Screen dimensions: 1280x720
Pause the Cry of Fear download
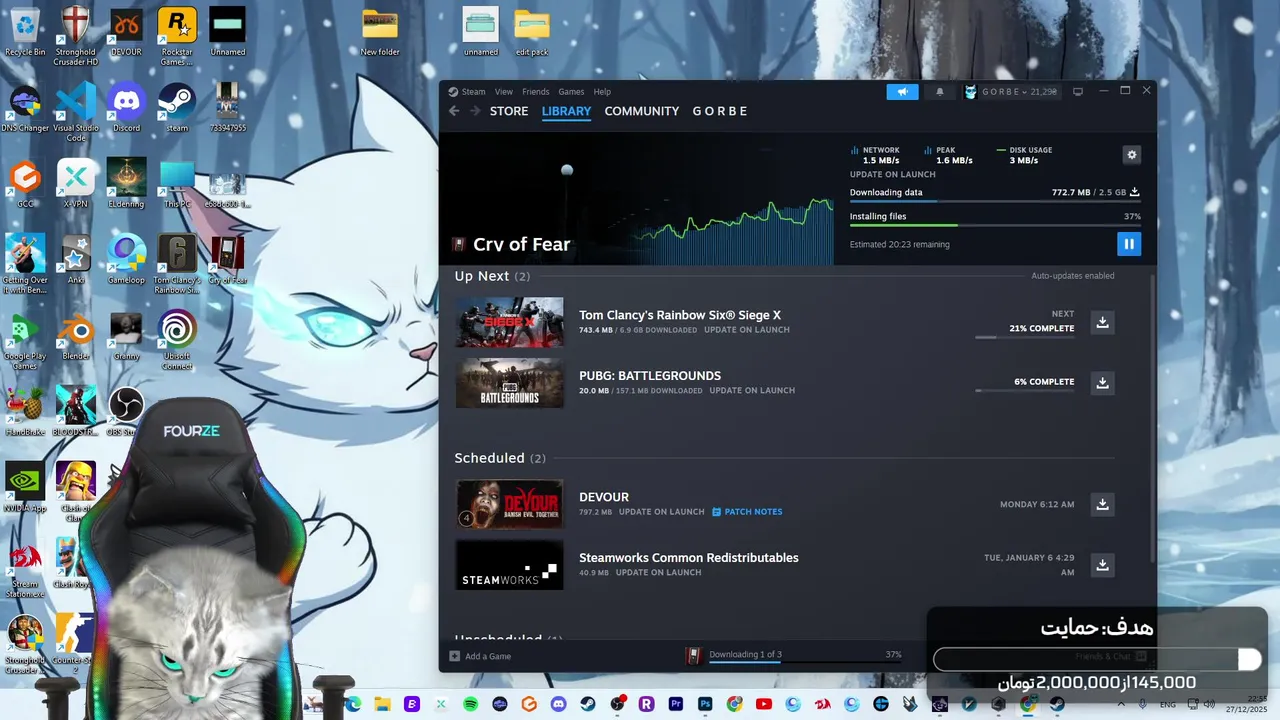click(1129, 244)
